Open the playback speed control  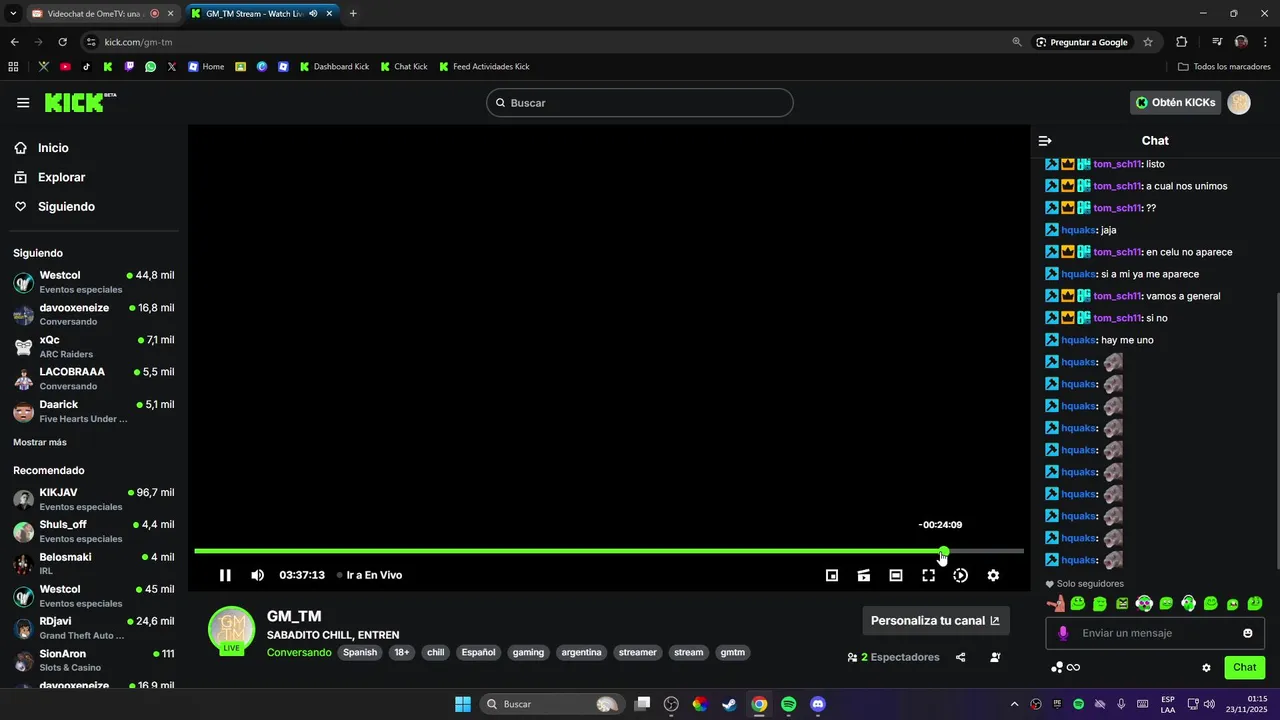coord(960,575)
